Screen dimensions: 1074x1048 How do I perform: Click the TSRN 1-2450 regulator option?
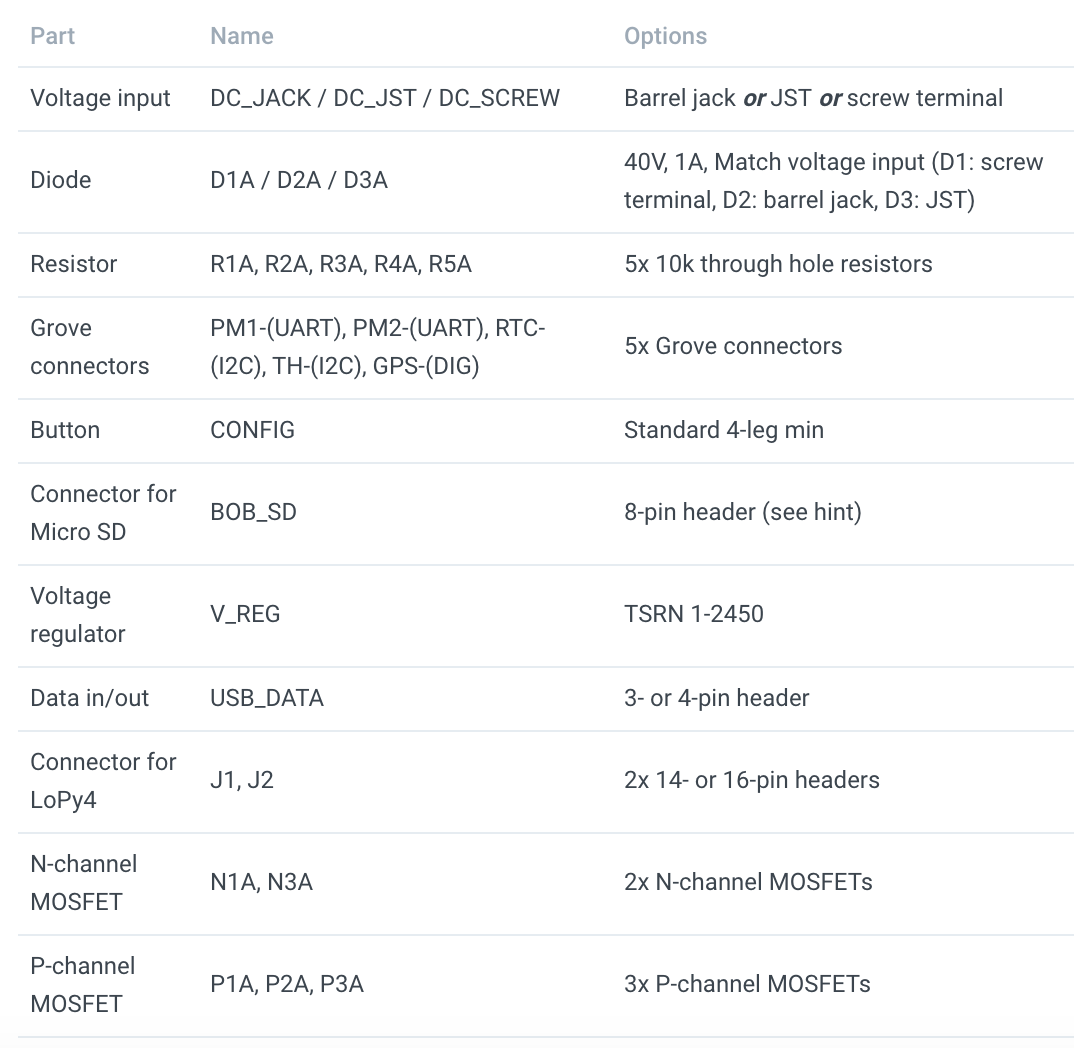(694, 614)
